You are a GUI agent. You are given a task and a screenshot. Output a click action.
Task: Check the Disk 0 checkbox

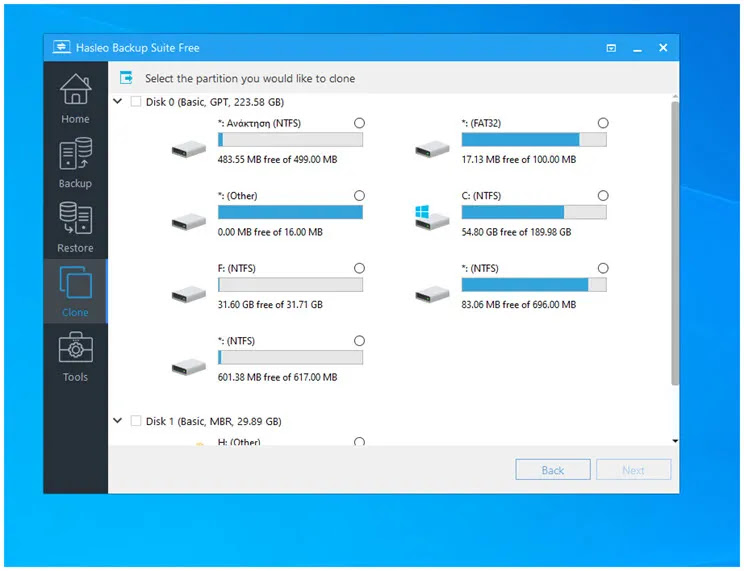tap(136, 102)
